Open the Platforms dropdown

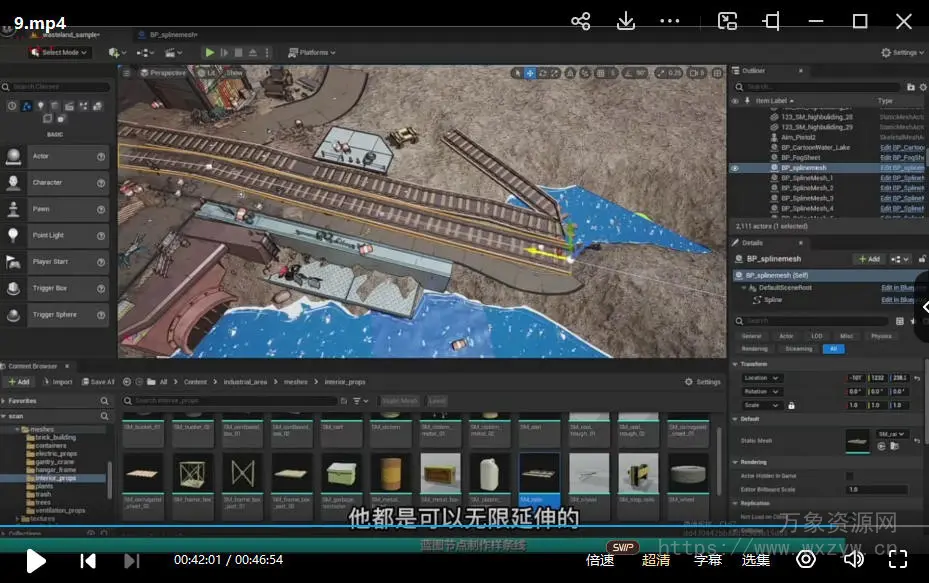[x=311, y=52]
